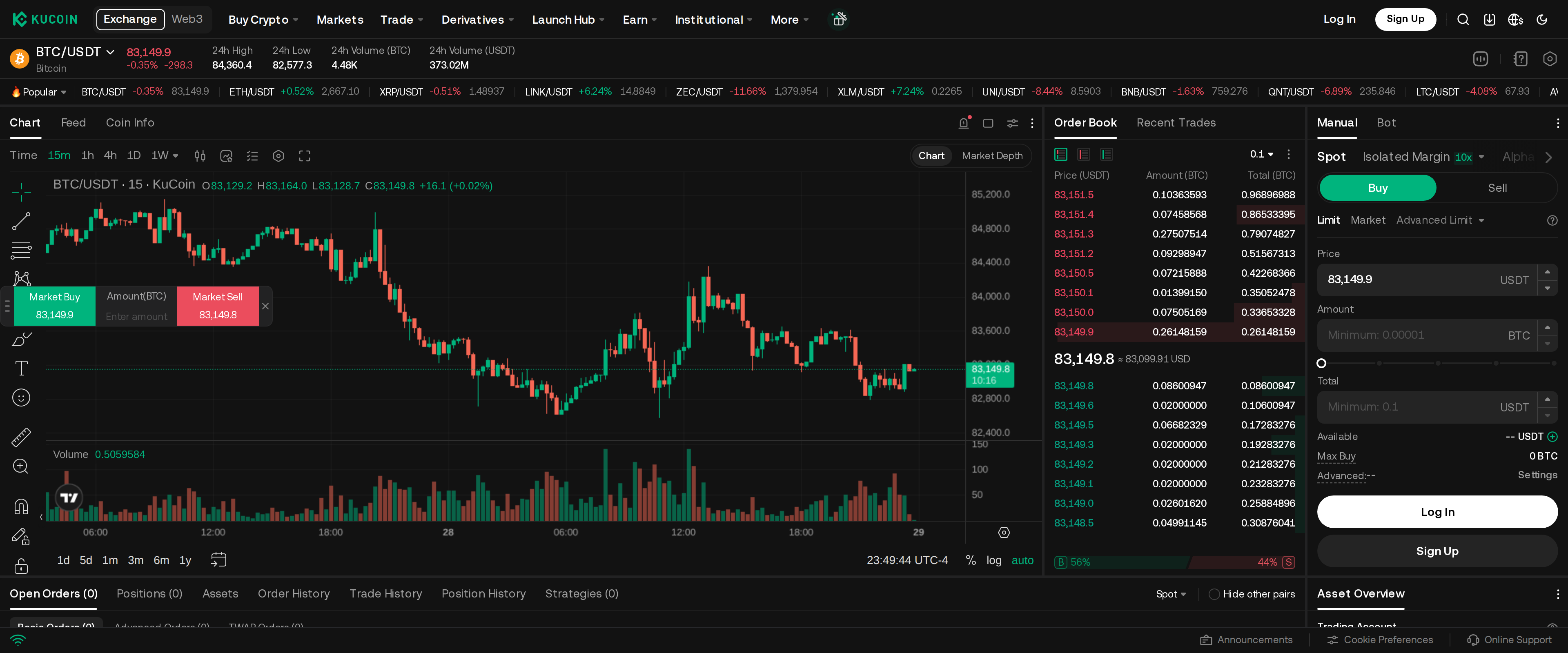Open Advanced Limit order type dropdown

point(1439,220)
